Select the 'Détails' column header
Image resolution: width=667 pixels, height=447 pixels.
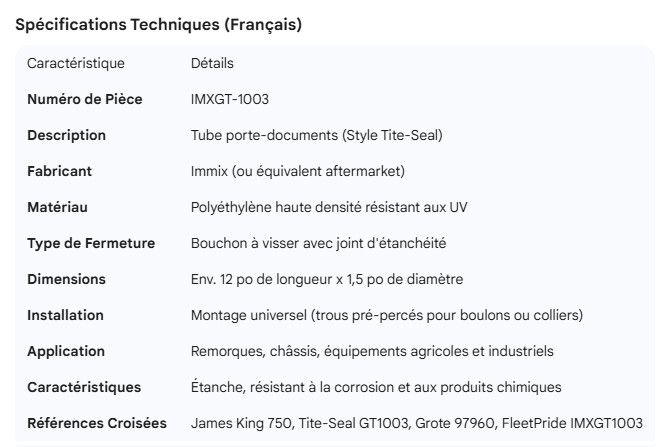(x=212, y=63)
